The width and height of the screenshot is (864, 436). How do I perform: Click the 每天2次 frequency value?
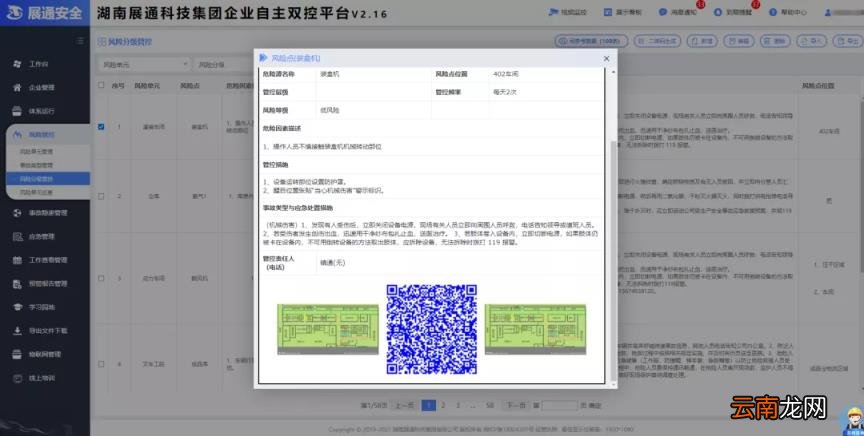(505, 92)
